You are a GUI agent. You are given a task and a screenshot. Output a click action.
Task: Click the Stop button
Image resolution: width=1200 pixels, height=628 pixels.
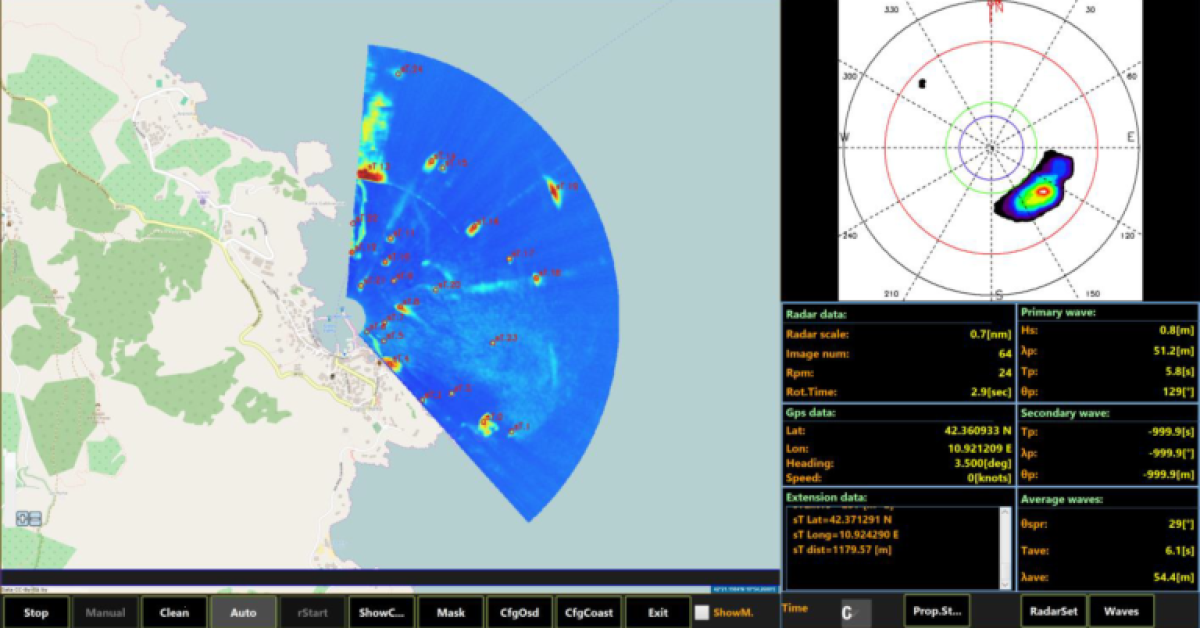pyautogui.click(x=36, y=612)
